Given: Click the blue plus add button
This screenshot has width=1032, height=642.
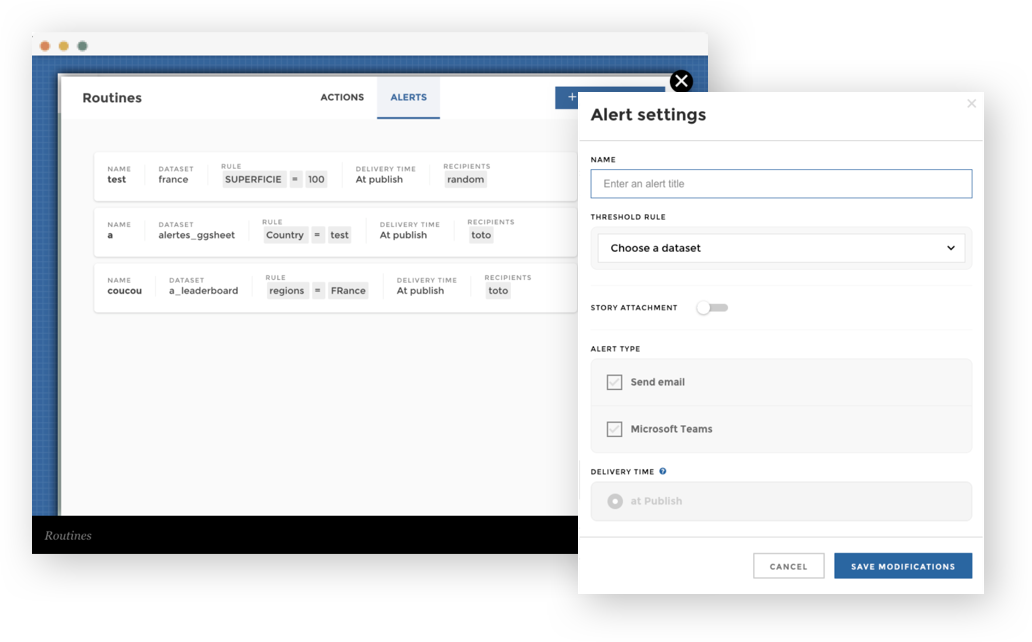Looking at the screenshot, I should 567,97.
